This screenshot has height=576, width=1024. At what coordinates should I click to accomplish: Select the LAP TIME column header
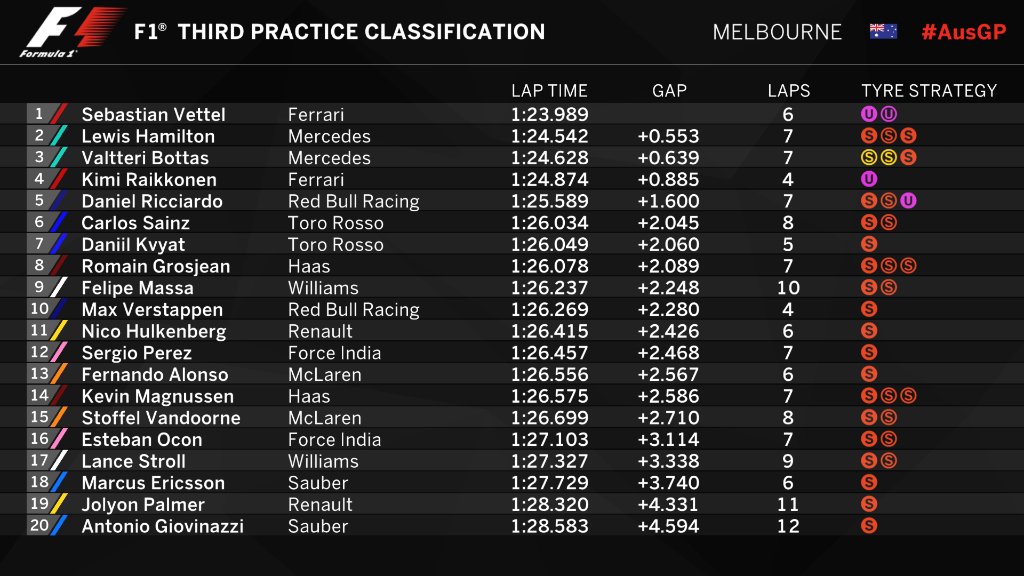[549, 91]
